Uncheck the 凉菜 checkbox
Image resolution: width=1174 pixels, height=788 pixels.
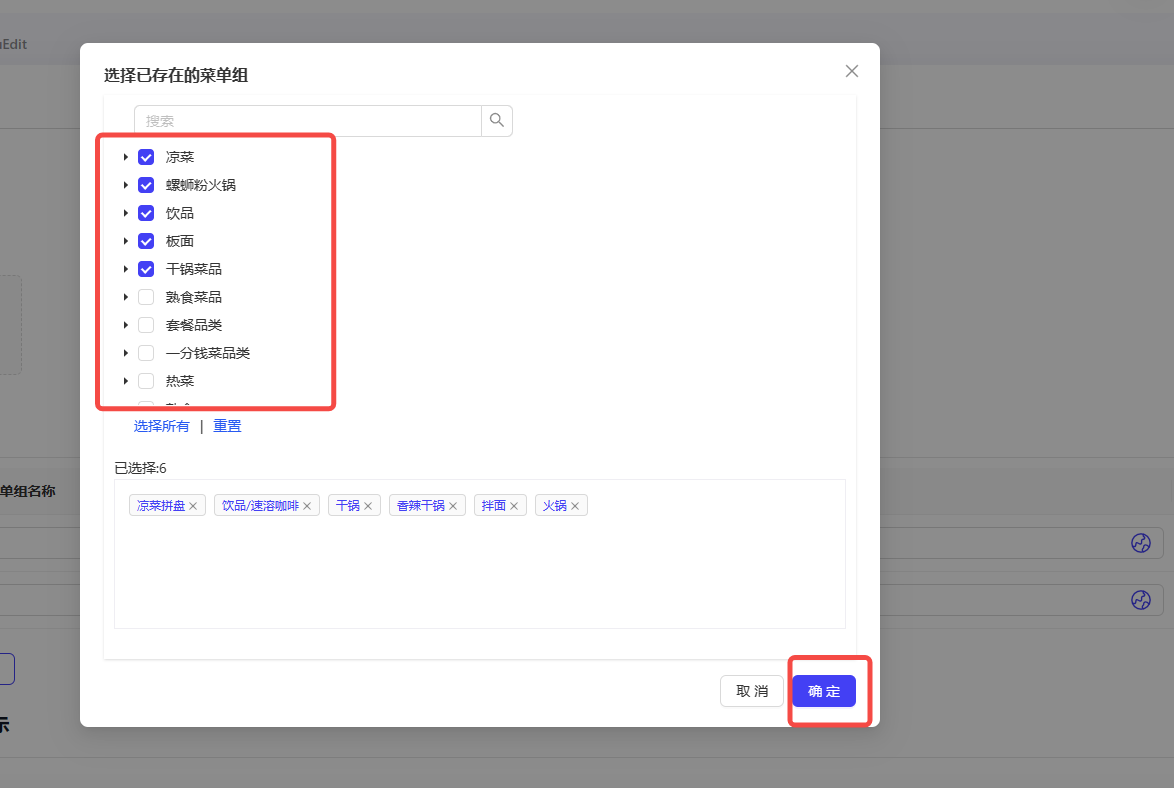146,157
